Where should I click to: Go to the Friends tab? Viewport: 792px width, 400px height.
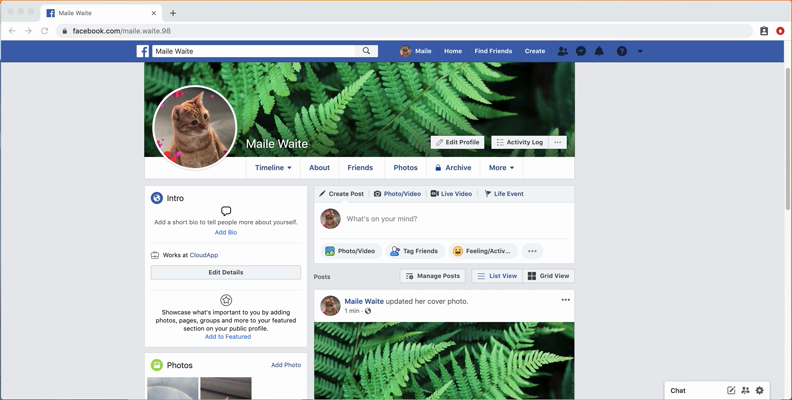click(360, 168)
